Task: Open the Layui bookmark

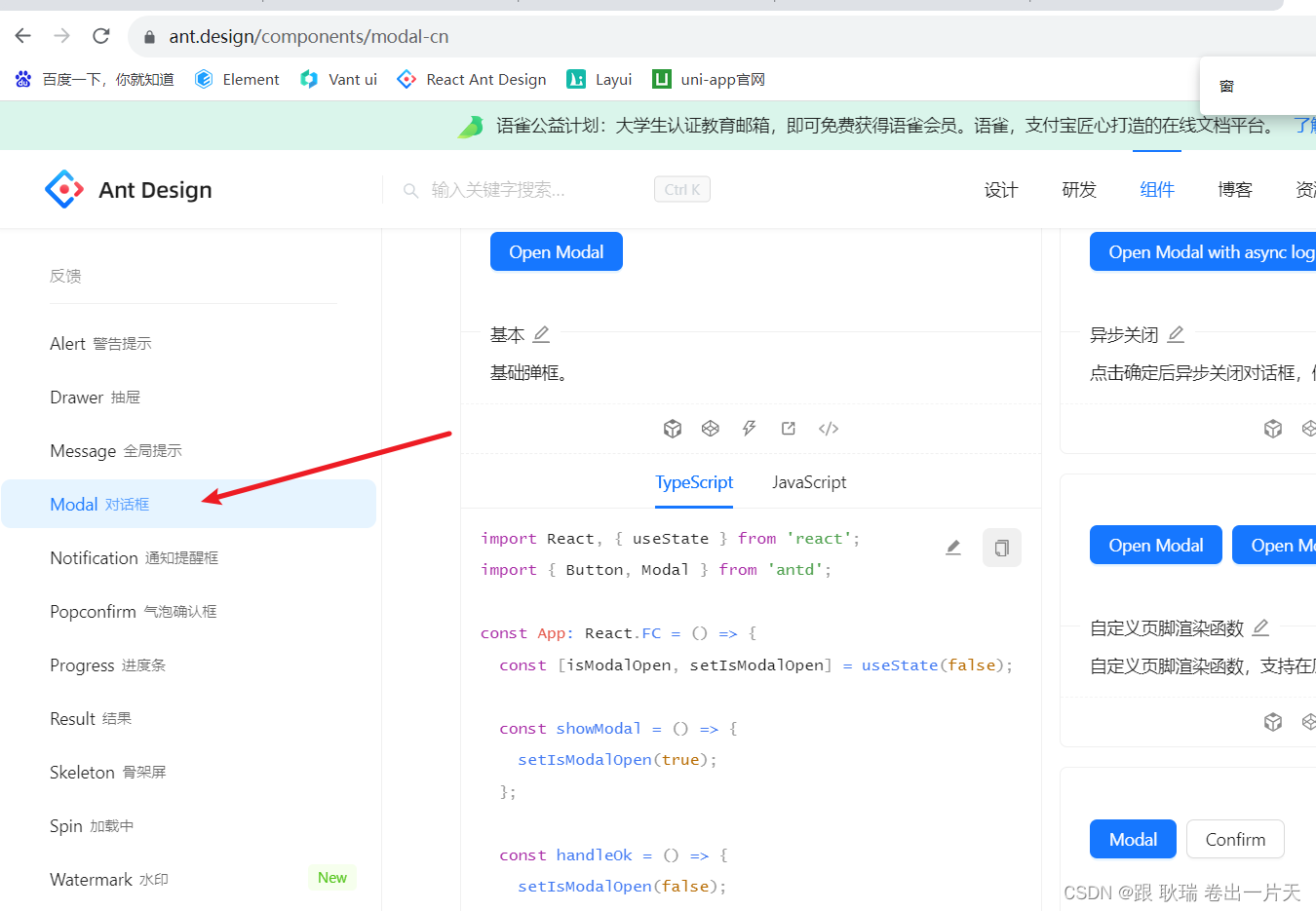Action: 600,79
